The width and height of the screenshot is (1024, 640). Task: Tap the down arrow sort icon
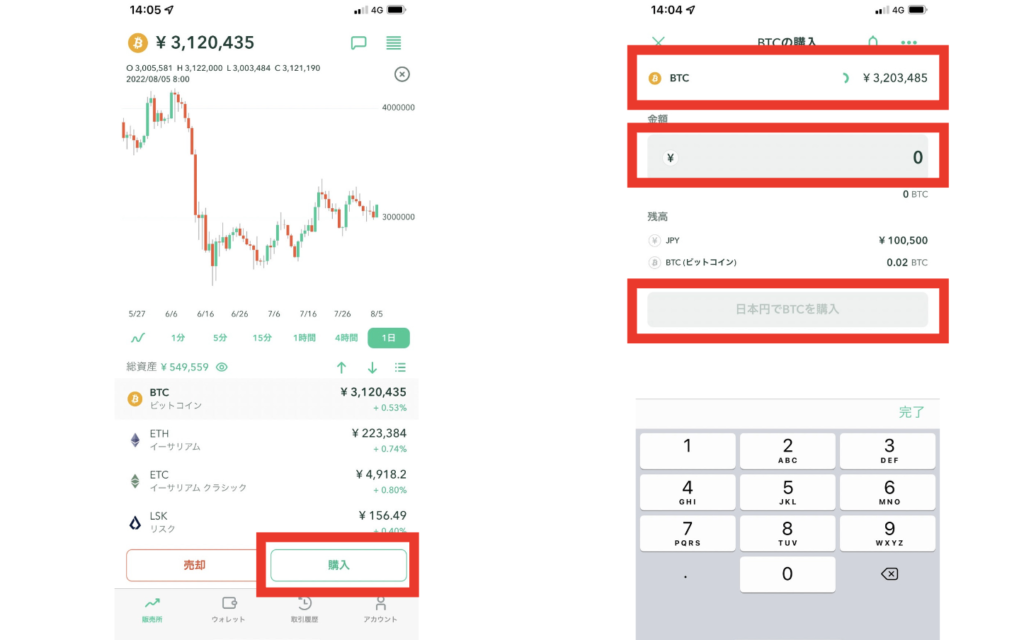[x=372, y=367]
